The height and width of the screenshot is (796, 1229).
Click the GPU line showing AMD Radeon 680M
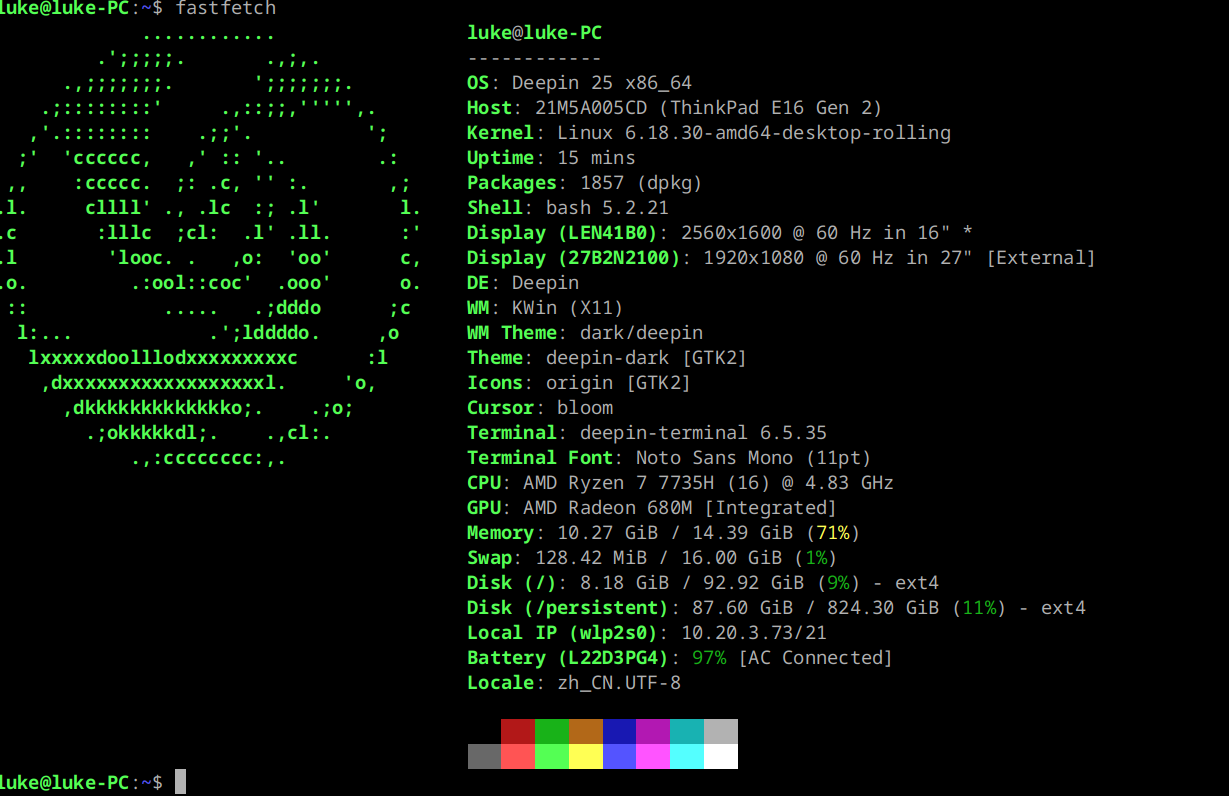[x=652, y=508]
